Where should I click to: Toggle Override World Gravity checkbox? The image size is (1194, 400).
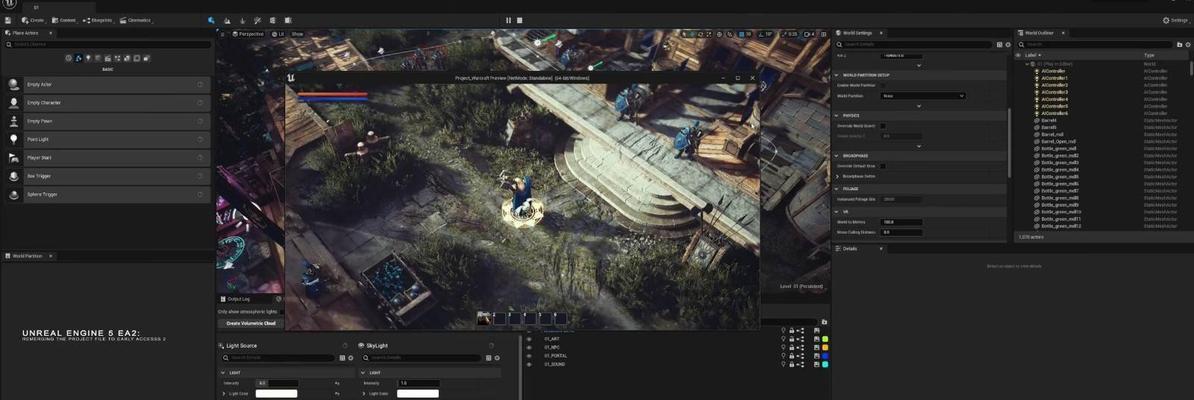tap(883, 126)
